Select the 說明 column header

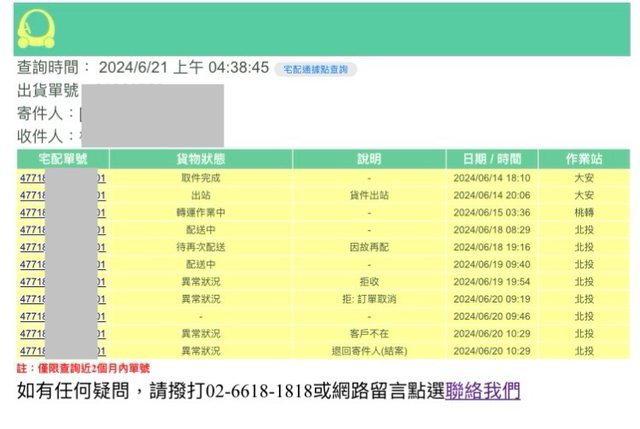369,159
